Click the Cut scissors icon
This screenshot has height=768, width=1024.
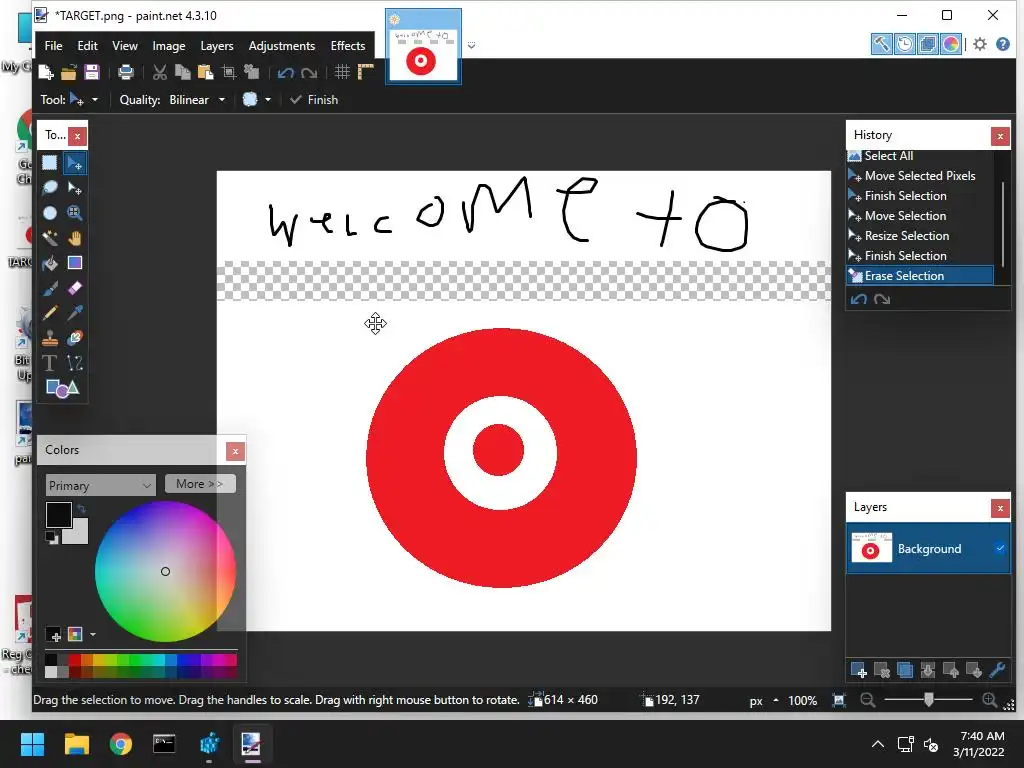[x=159, y=72]
